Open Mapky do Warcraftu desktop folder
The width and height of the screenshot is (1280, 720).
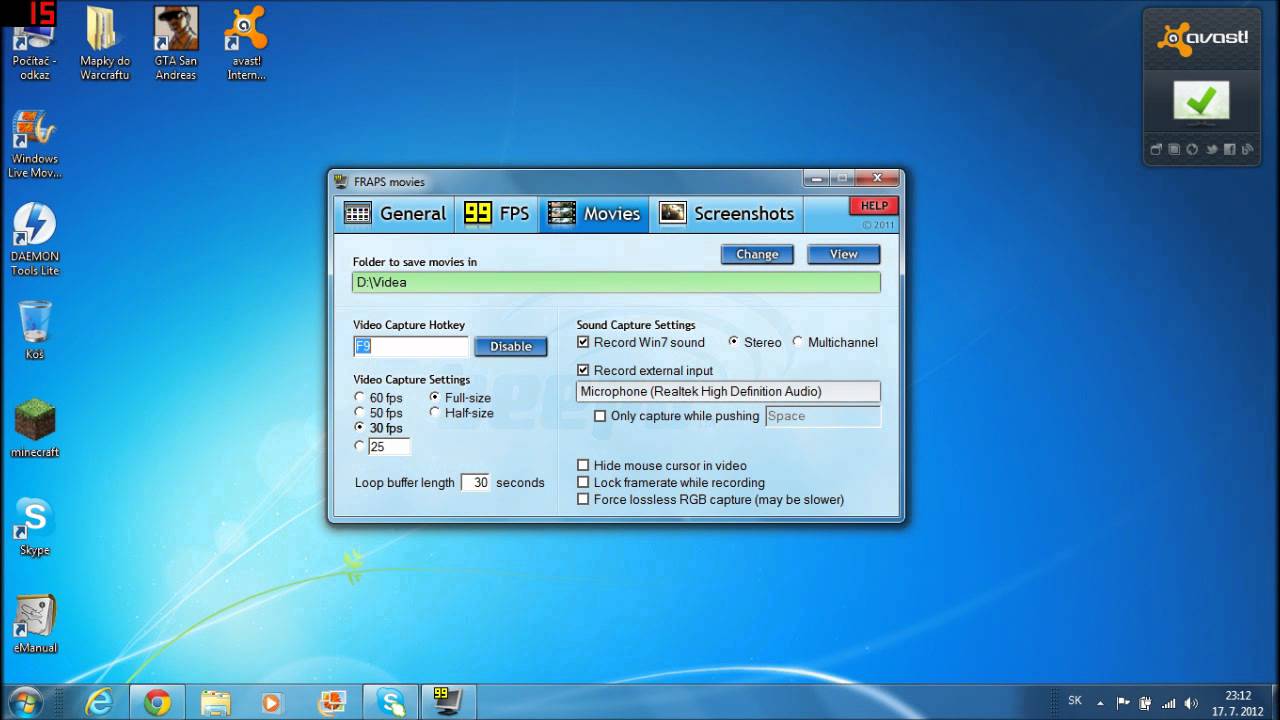[104, 44]
